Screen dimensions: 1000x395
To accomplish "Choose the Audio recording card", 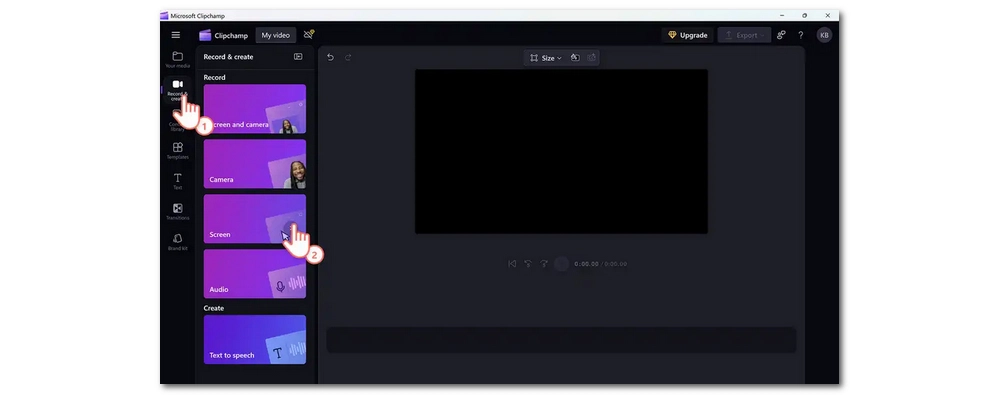I will coord(254,274).
